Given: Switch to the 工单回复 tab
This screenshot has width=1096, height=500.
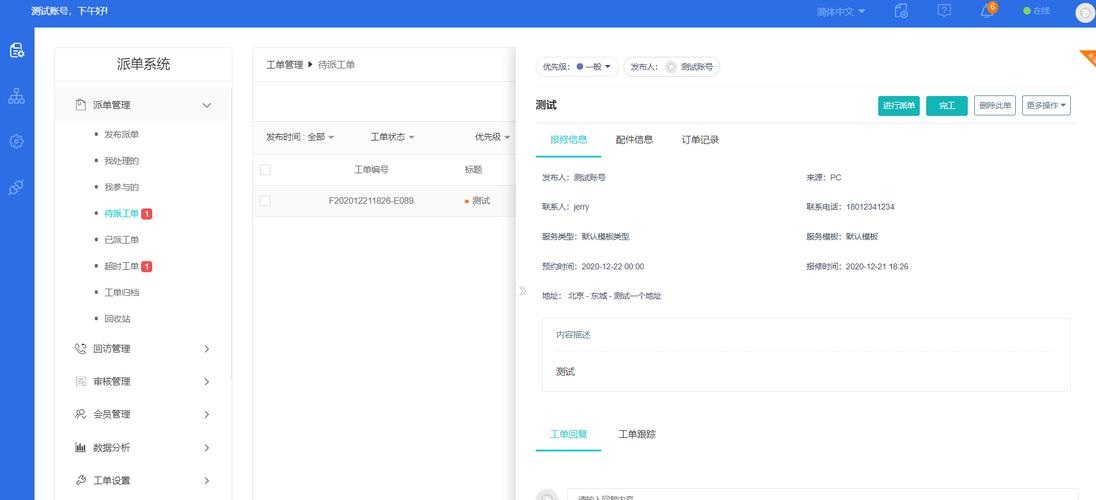Looking at the screenshot, I should coord(568,434).
